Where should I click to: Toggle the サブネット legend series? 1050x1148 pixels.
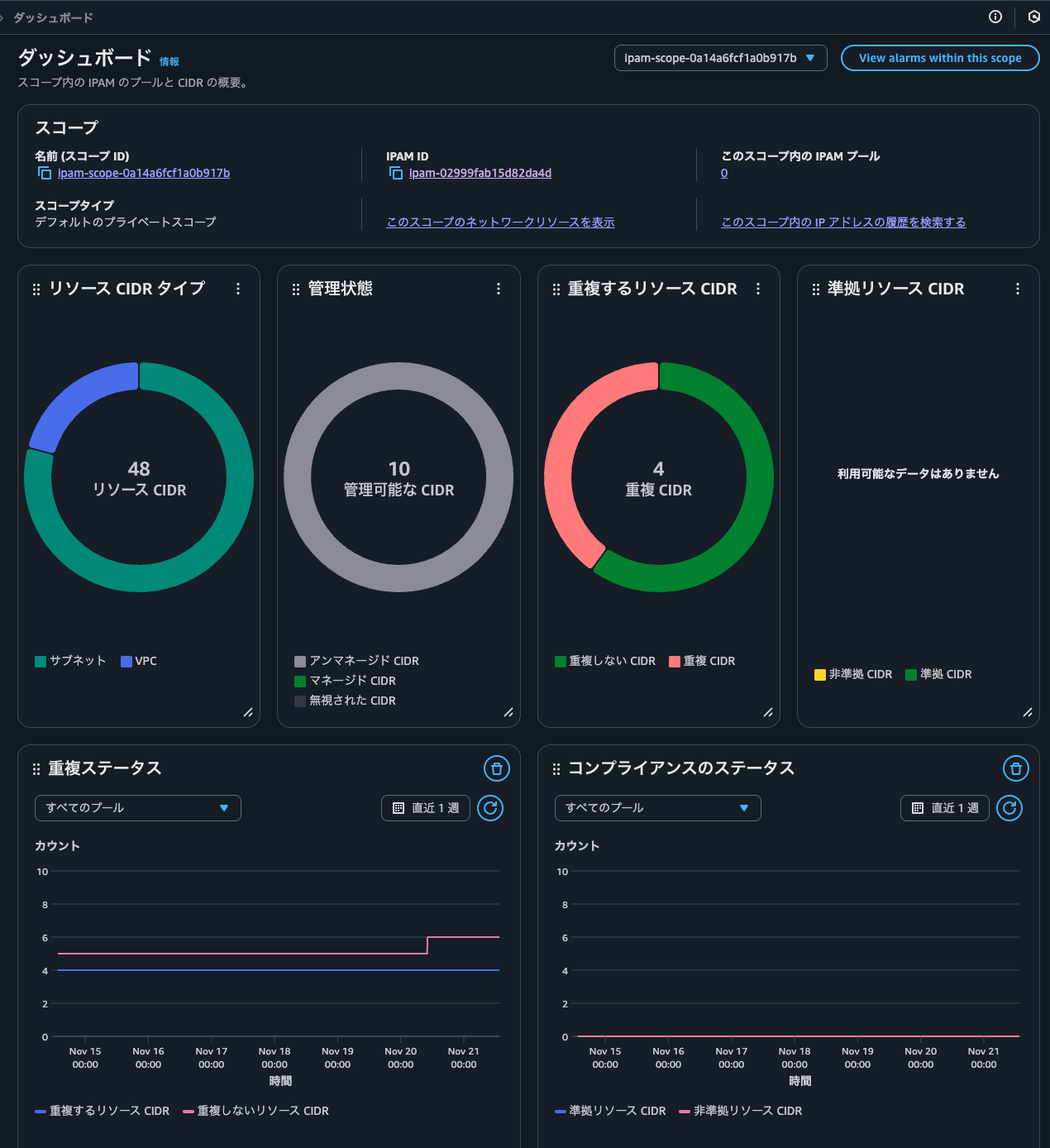tap(71, 661)
